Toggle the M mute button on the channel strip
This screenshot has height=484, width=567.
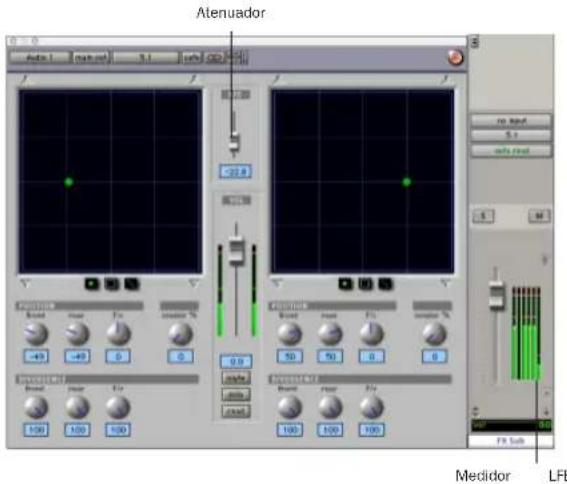click(x=539, y=216)
